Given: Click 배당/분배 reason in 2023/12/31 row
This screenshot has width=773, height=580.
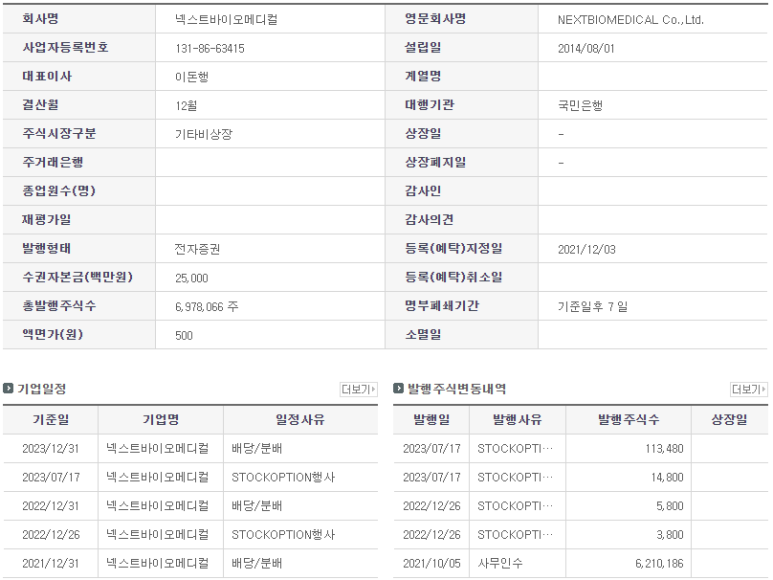Looking at the screenshot, I should click(256, 448).
